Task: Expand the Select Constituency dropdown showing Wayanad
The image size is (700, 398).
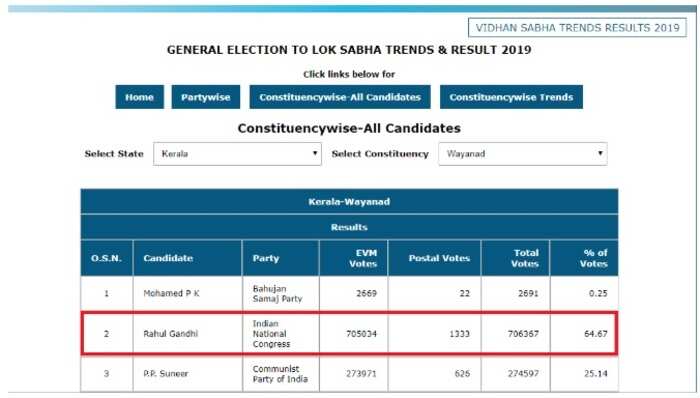Action: [x=523, y=154]
